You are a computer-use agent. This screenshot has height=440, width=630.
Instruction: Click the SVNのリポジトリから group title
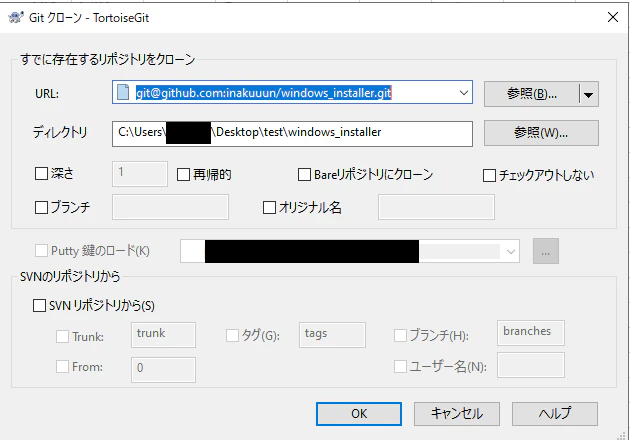tap(70, 276)
